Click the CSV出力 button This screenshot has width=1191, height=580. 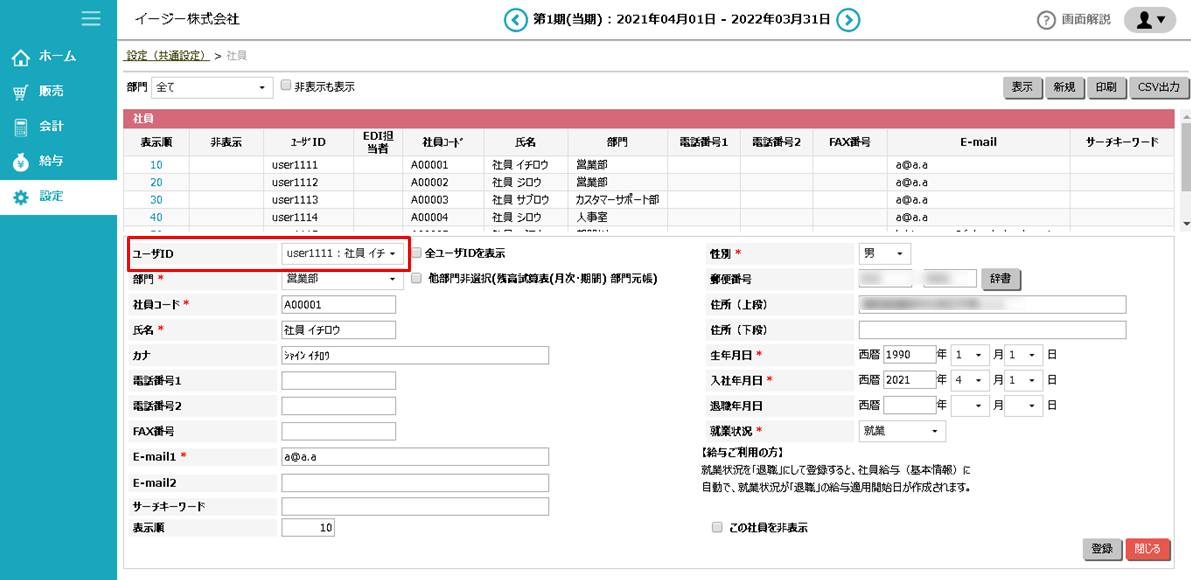tap(1159, 87)
